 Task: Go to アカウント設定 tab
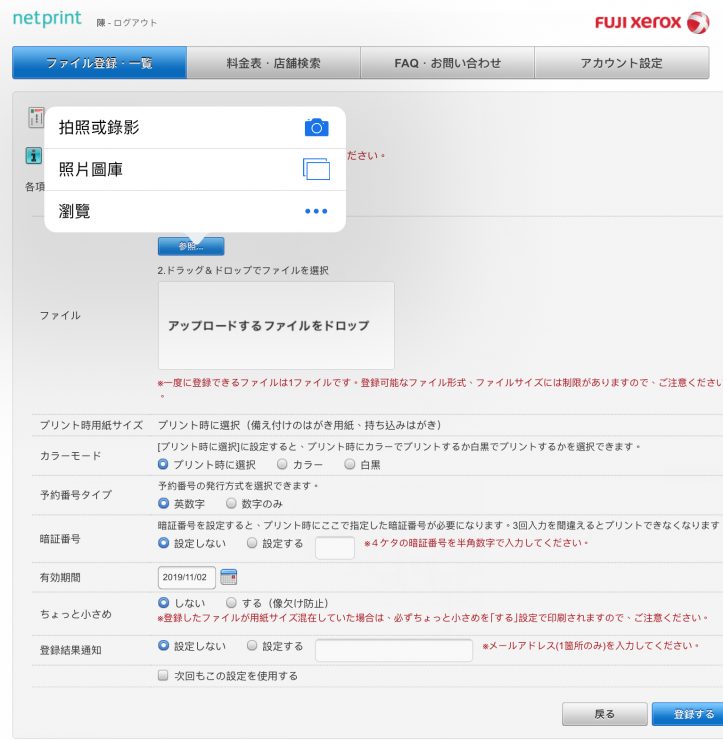pos(621,63)
